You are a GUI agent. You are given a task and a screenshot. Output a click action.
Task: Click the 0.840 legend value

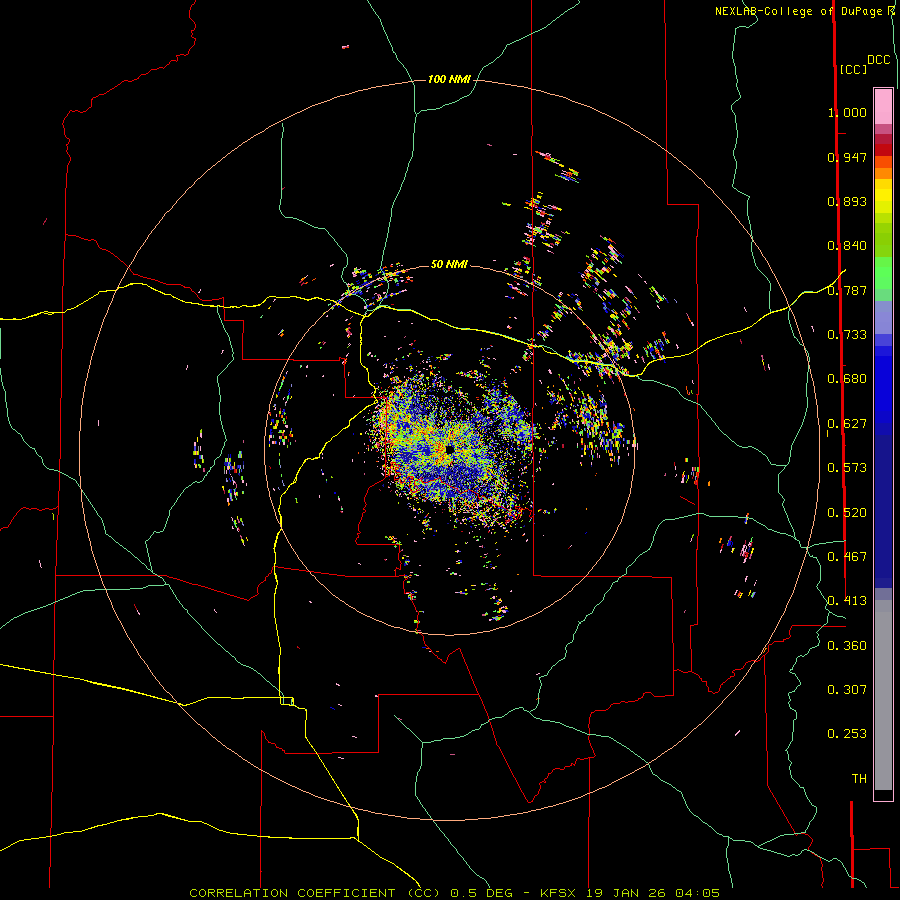coord(847,246)
